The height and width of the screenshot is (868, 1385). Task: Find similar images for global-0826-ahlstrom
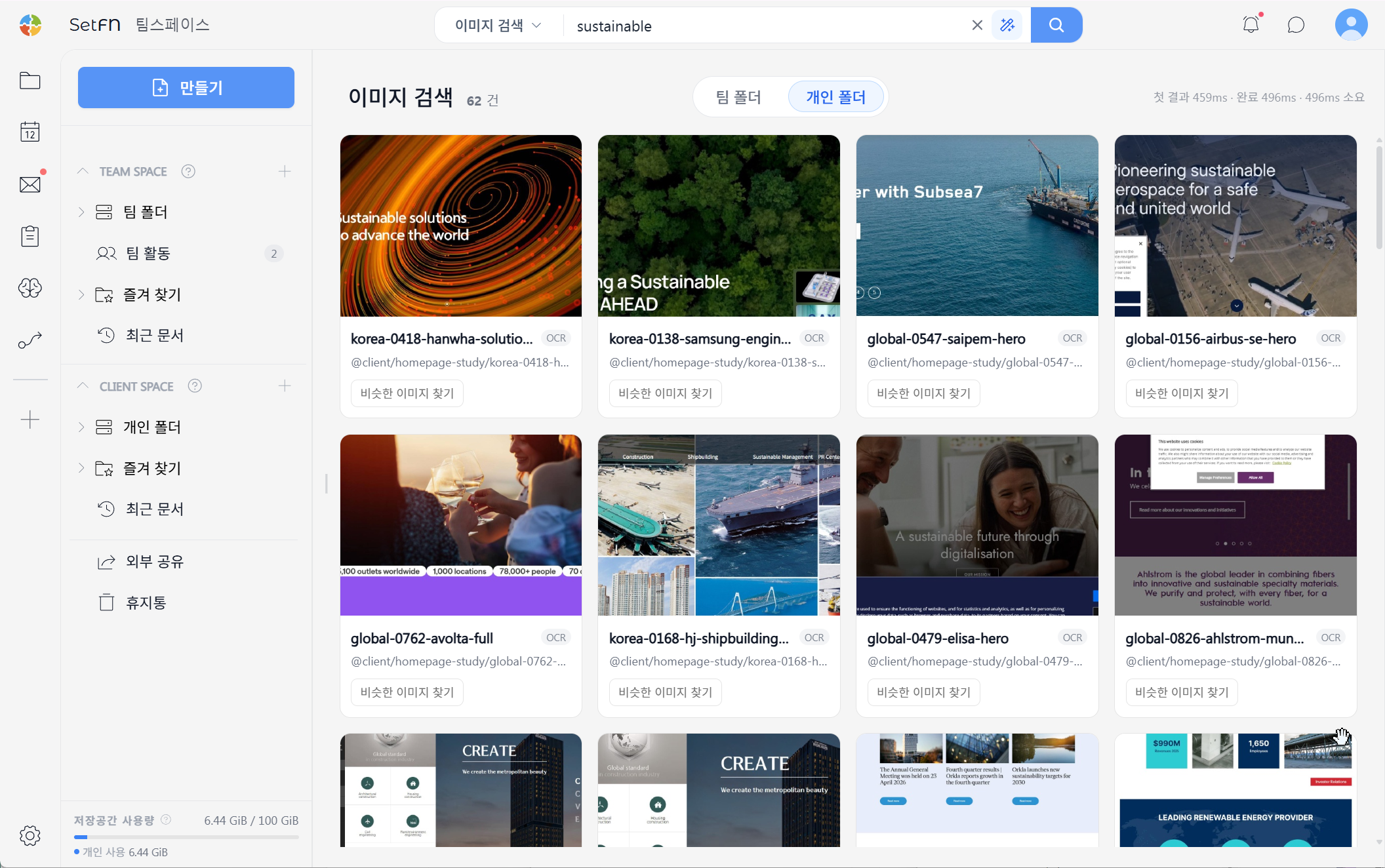[x=1182, y=692]
